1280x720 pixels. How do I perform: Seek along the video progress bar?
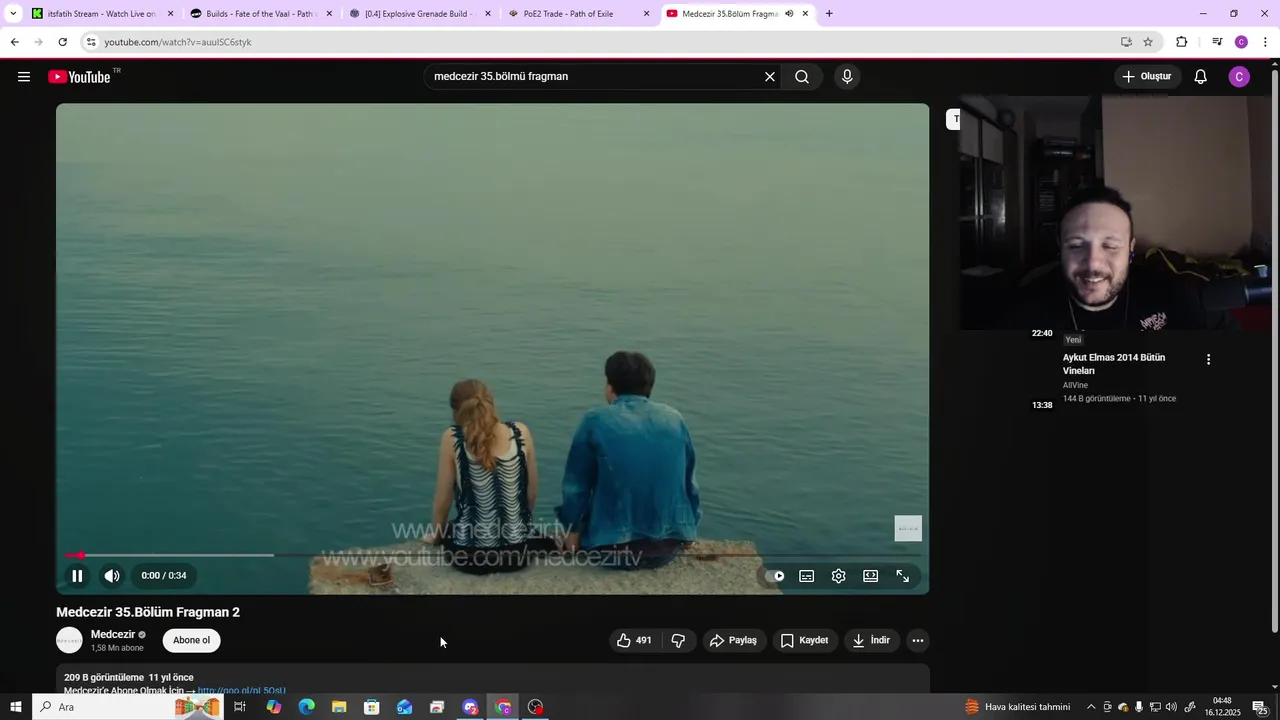click(x=492, y=555)
